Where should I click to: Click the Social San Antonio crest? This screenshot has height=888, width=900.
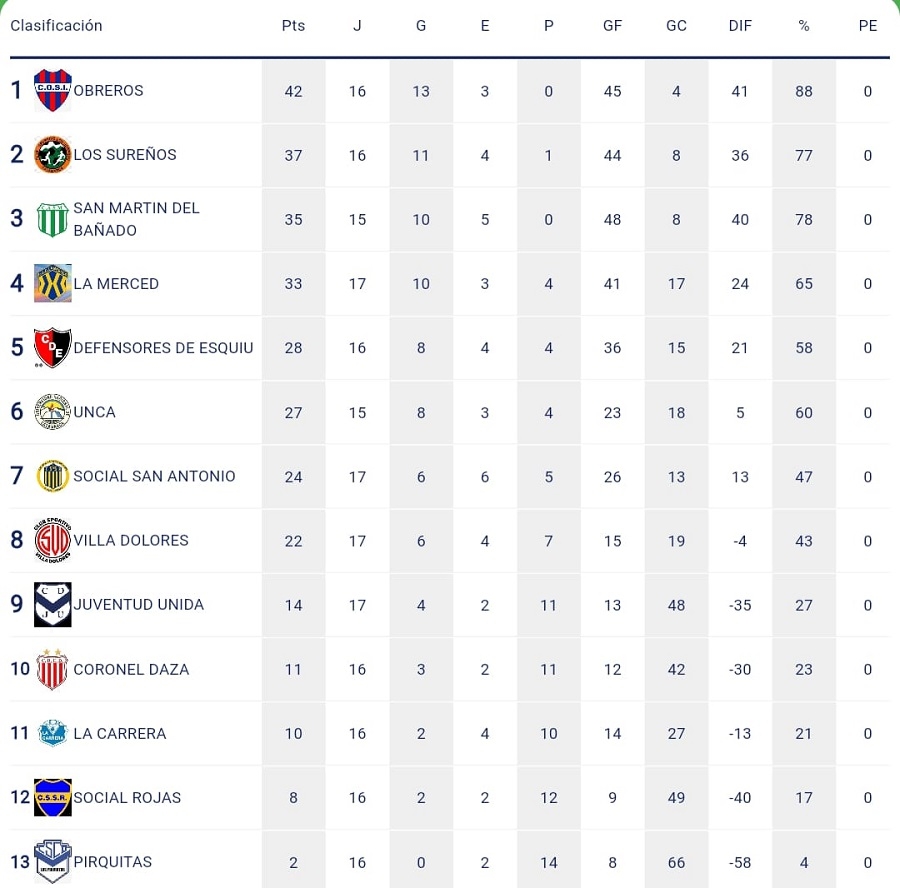point(52,476)
